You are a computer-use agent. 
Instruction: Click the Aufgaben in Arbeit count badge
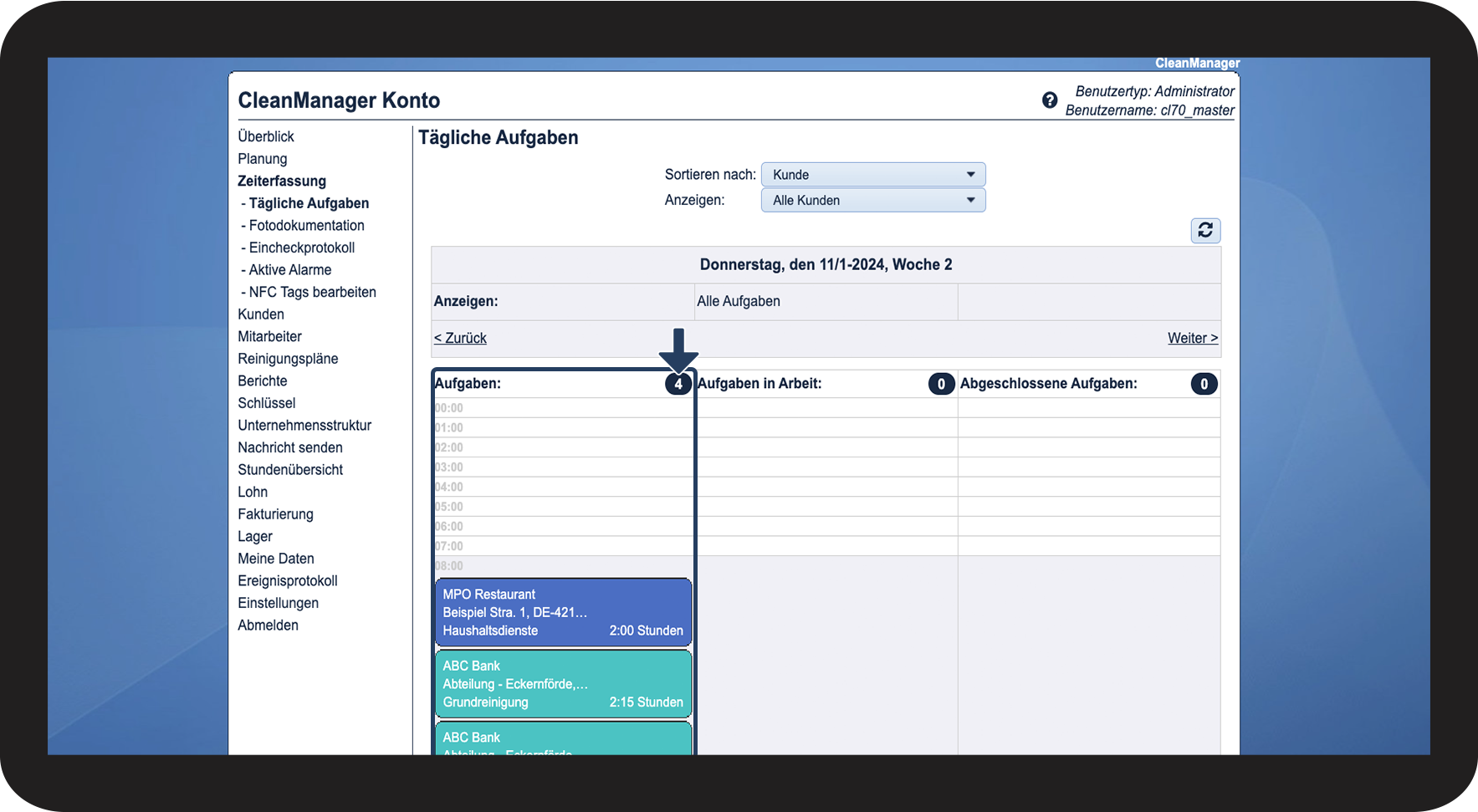[941, 384]
